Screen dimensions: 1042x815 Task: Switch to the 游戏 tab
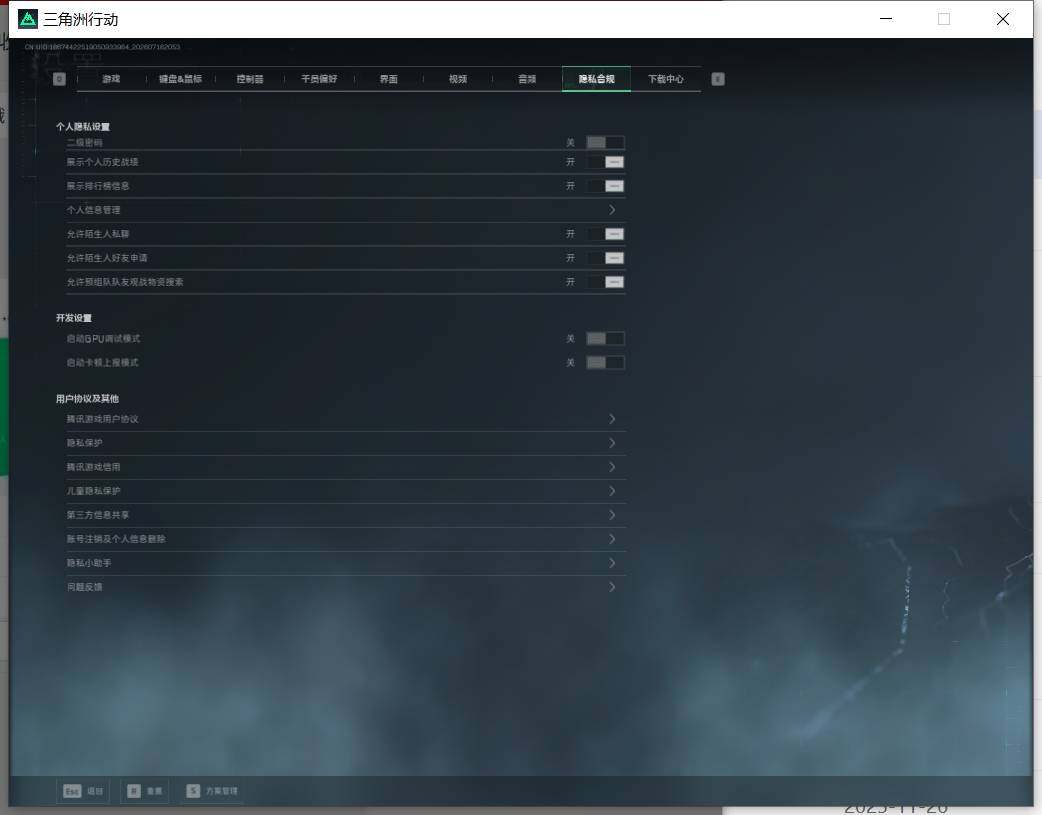pos(111,79)
